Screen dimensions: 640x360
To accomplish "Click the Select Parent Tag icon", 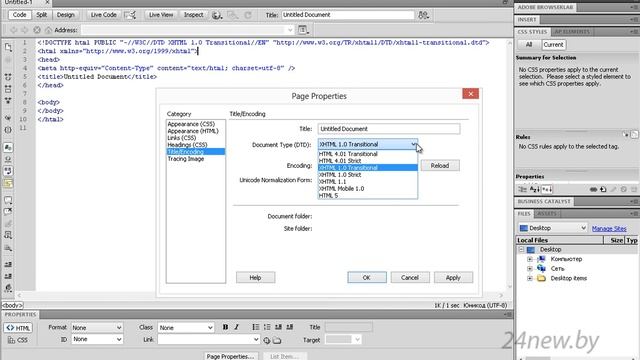I will pos(8,118).
